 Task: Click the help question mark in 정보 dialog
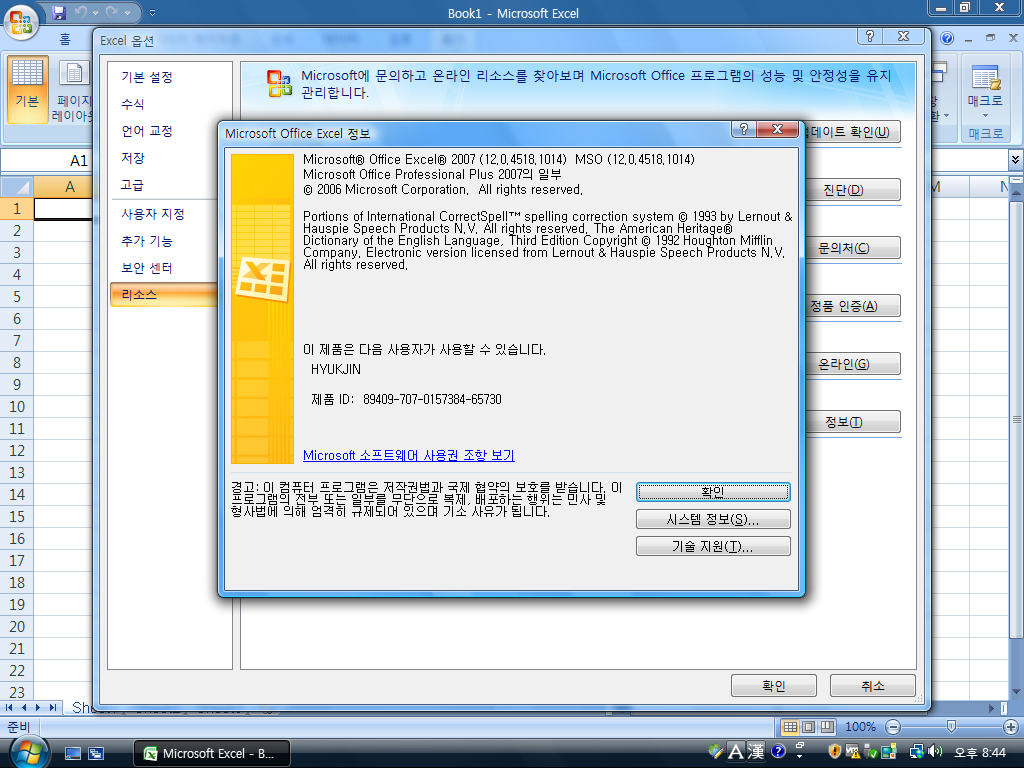(x=743, y=129)
